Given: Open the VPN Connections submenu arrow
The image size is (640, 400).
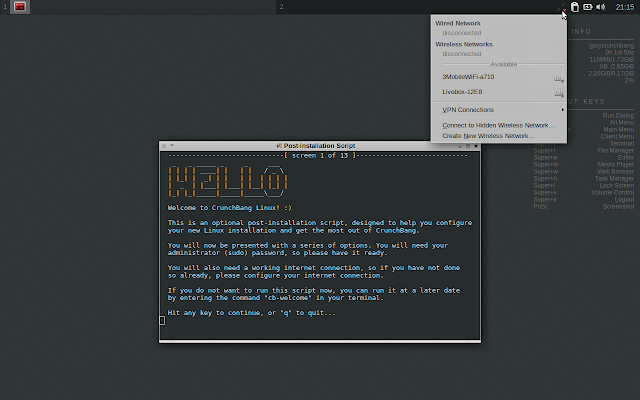Looking at the screenshot, I should pyautogui.click(x=562, y=110).
